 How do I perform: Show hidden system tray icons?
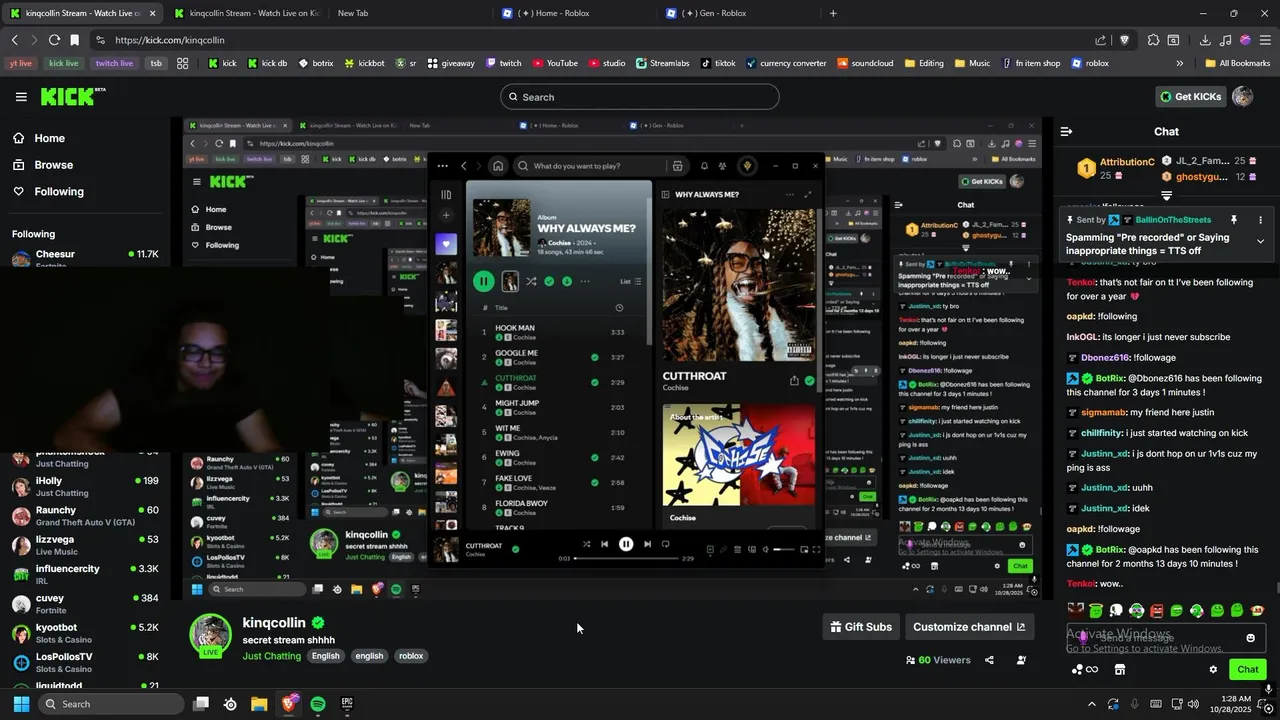pos(1091,704)
